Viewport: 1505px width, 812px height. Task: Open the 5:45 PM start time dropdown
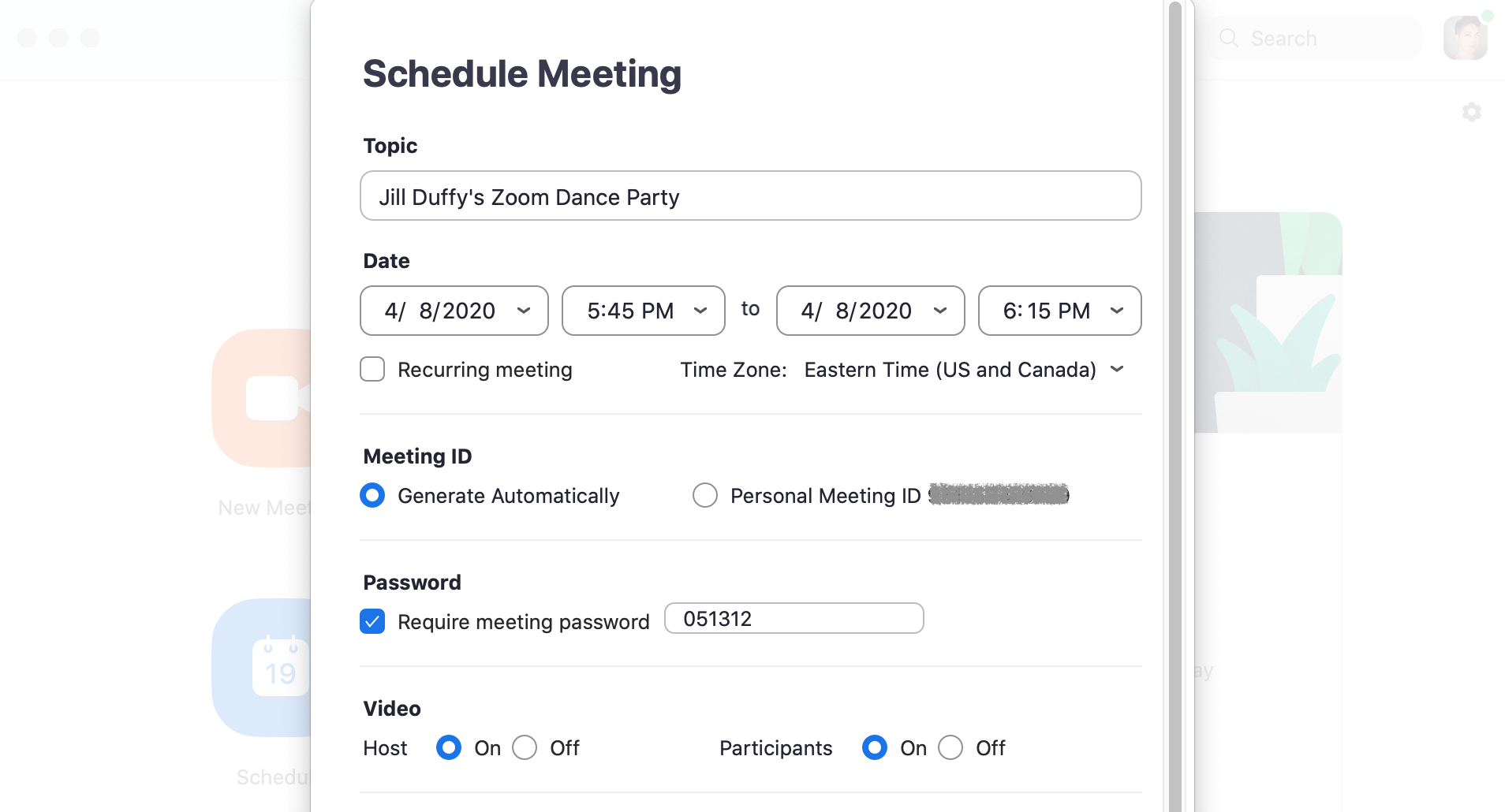pos(644,311)
